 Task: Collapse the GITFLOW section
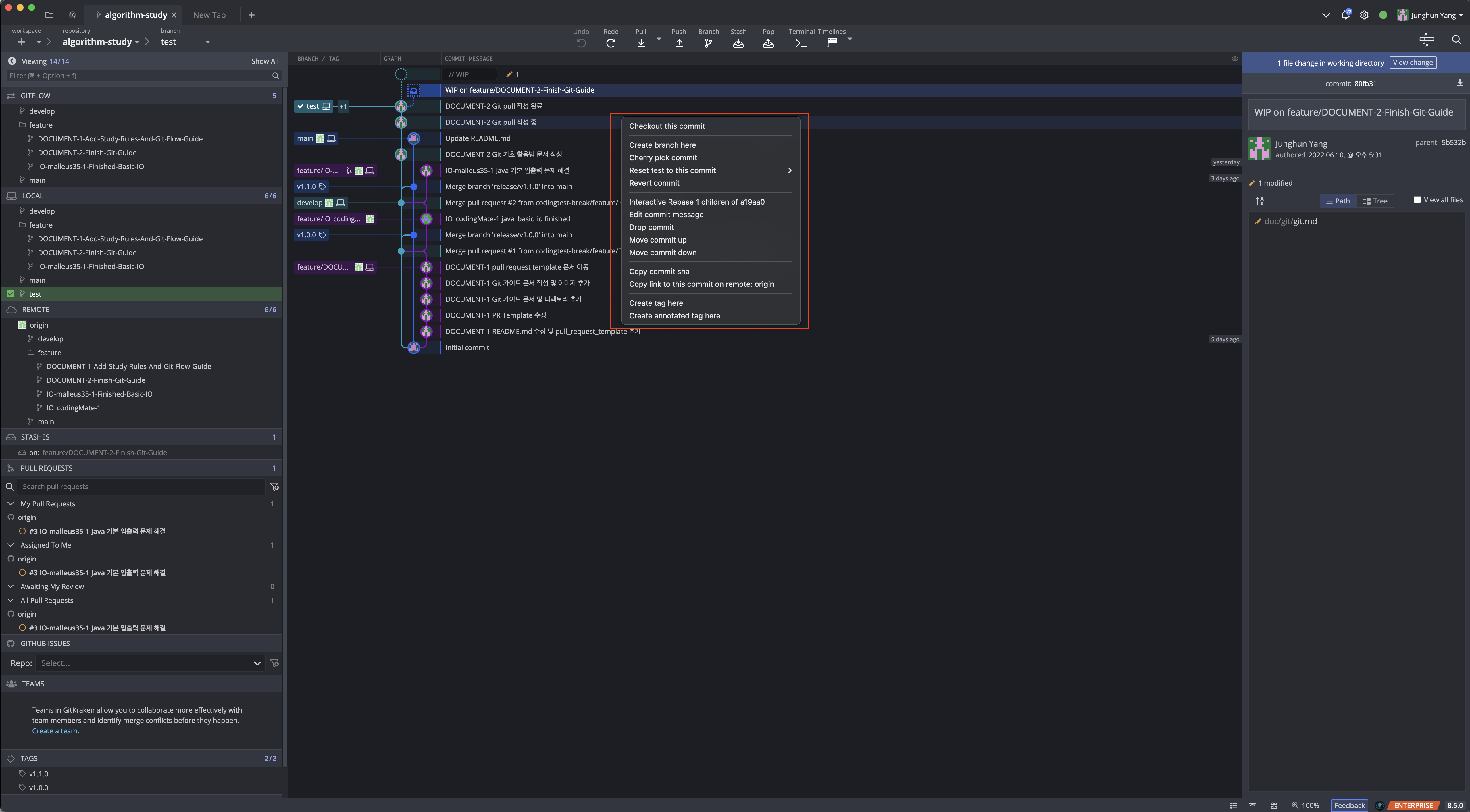[x=142, y=96]
